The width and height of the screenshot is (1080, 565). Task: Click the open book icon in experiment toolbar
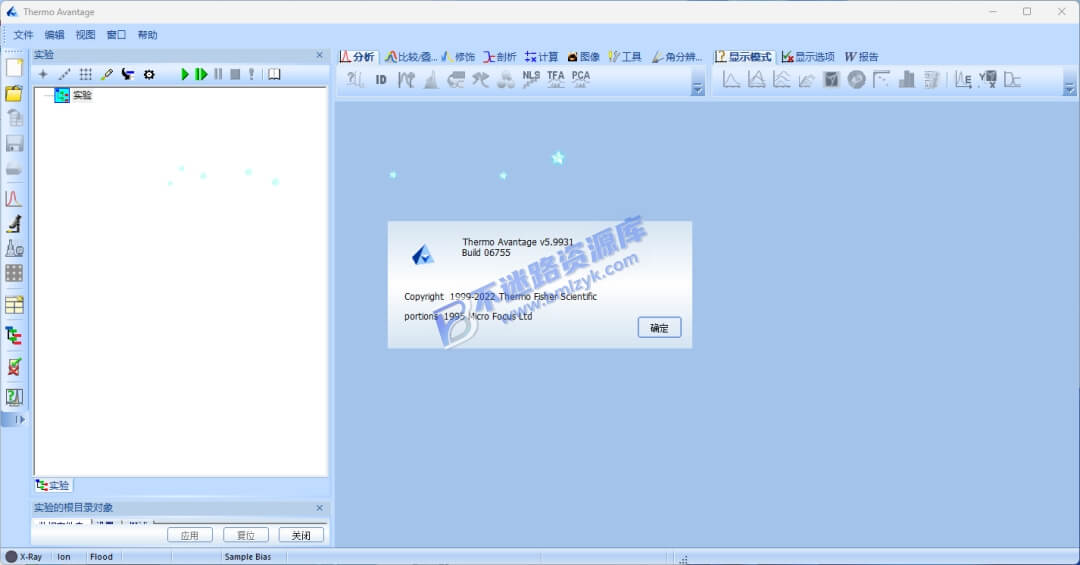274,74
